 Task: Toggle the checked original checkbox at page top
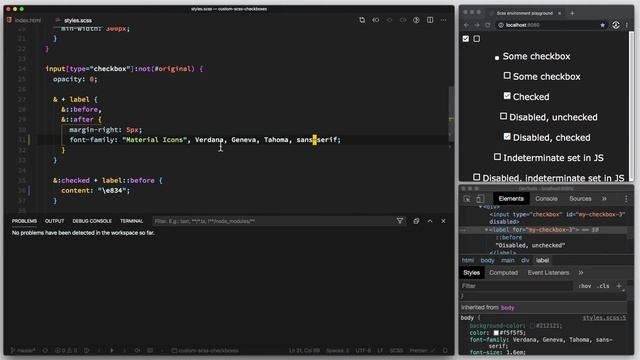coord(466,39)
